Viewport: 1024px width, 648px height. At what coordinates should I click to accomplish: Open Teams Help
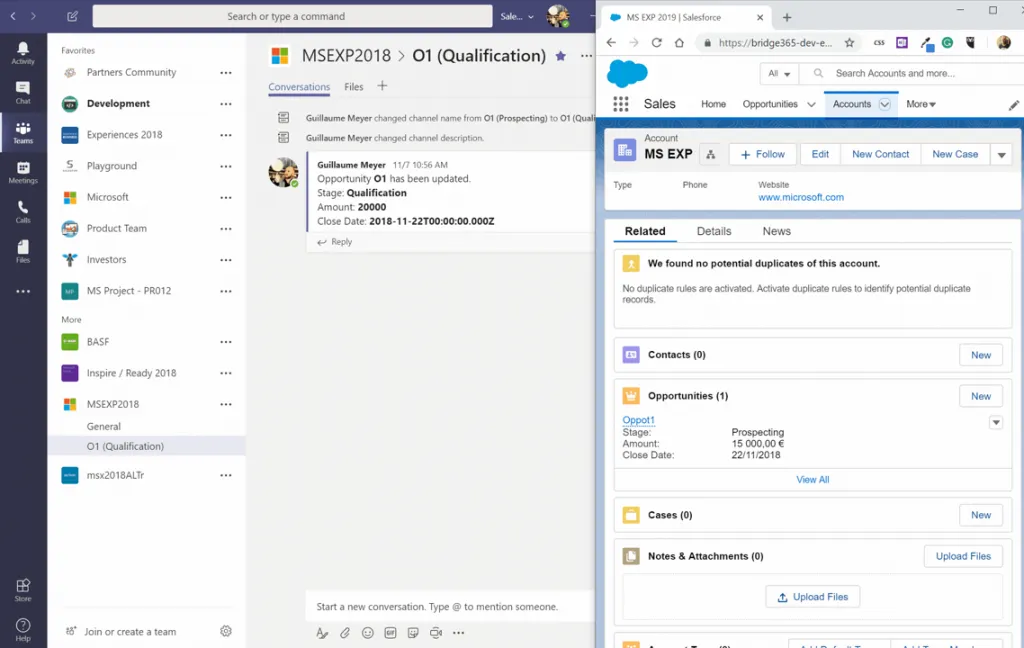pos(23,630)
